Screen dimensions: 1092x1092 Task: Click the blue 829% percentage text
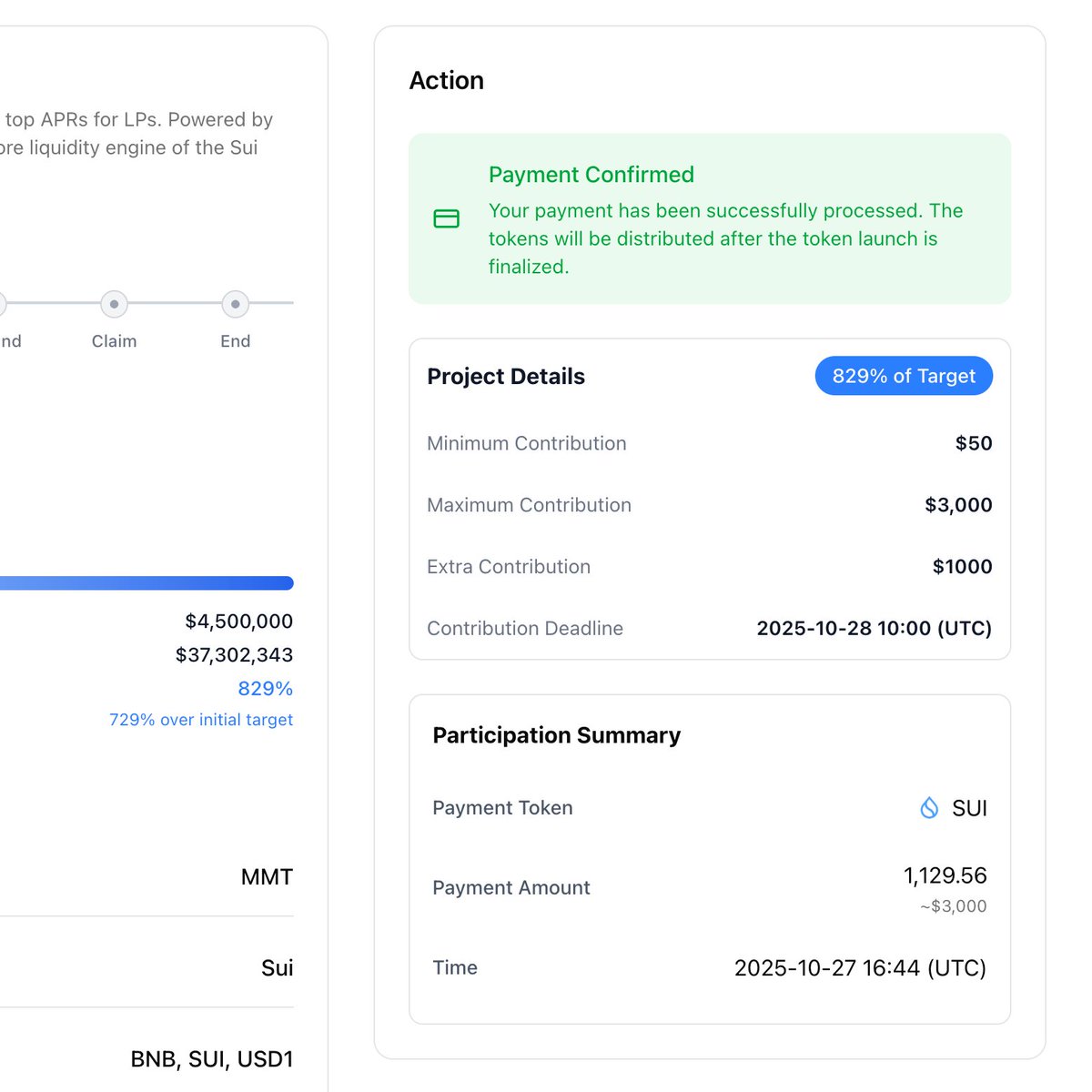click(x=265, y=689)
